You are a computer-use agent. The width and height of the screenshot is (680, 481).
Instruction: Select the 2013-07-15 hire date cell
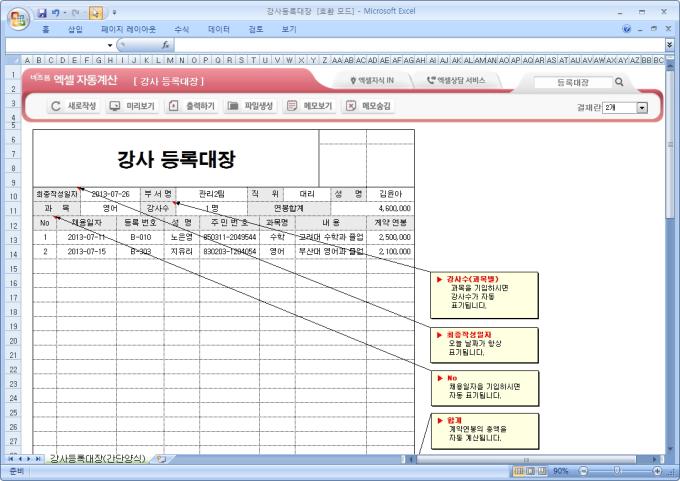(87, 252)
